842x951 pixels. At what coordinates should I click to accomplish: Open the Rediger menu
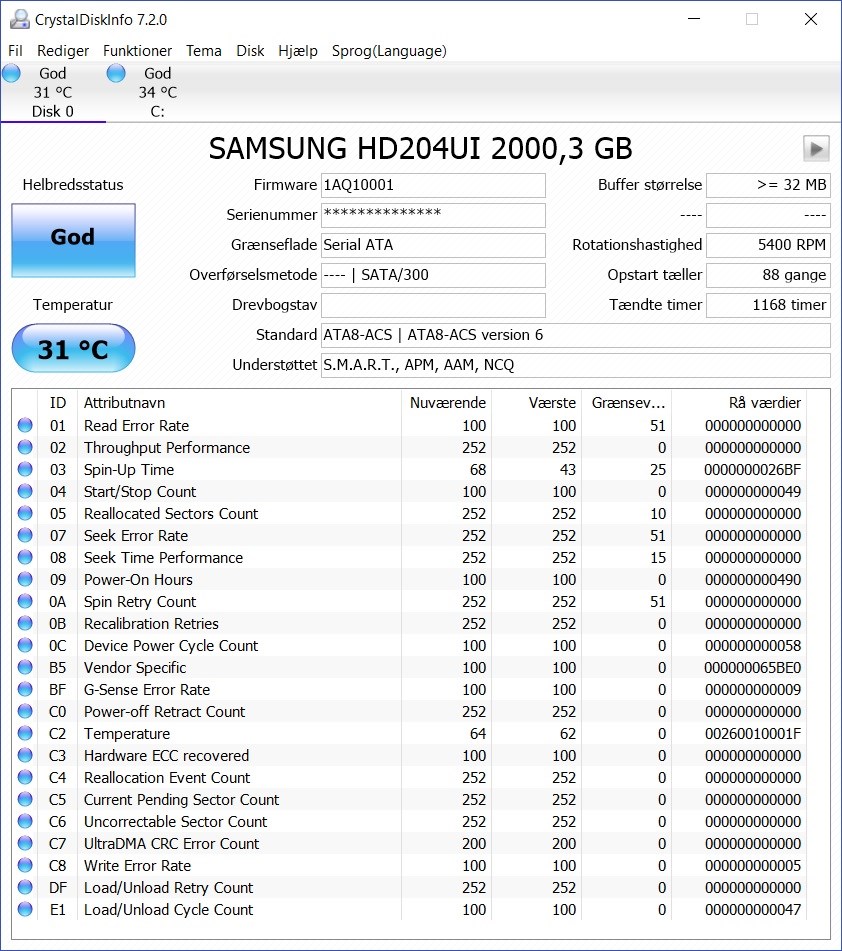point(62,51)
